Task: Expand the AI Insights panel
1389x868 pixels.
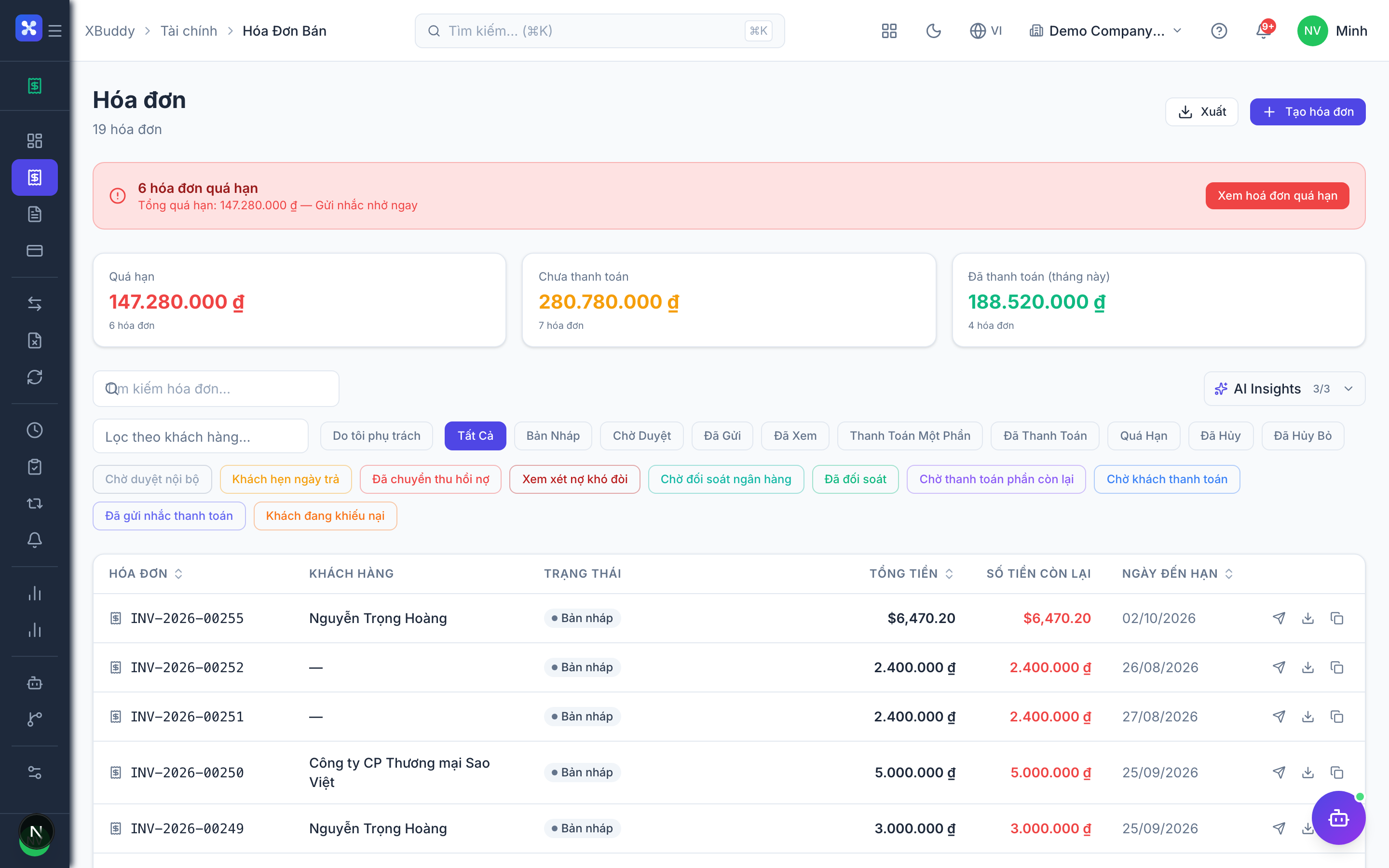Action: (1284, 389)
